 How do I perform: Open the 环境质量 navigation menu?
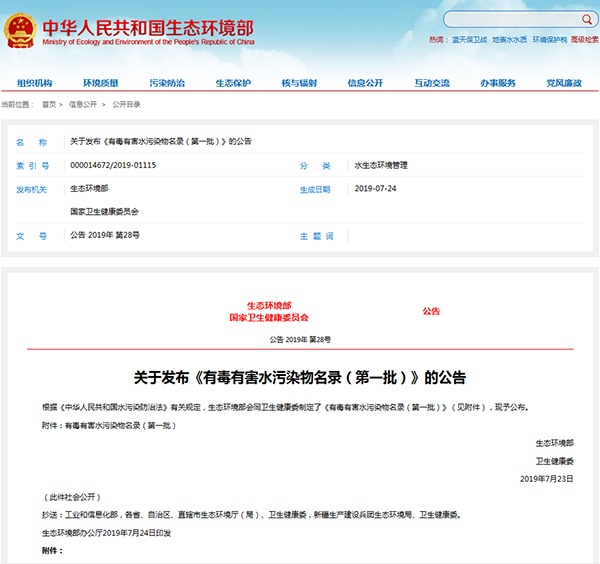click(101, 83)
